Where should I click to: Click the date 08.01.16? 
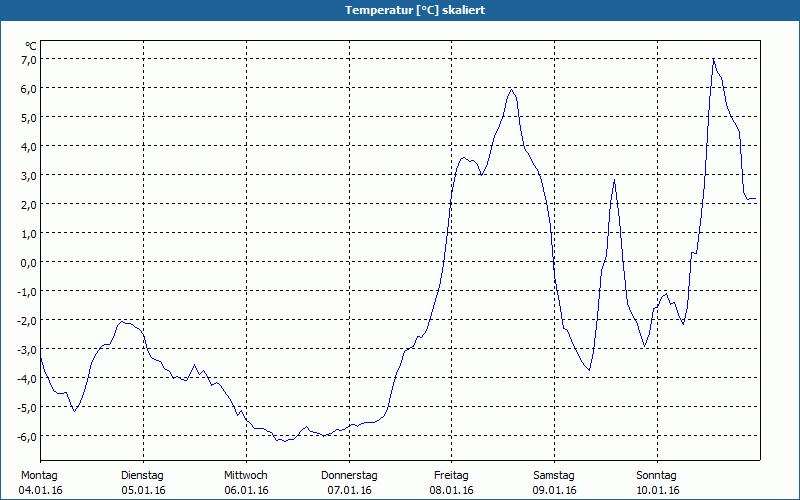tap(452, 490)
